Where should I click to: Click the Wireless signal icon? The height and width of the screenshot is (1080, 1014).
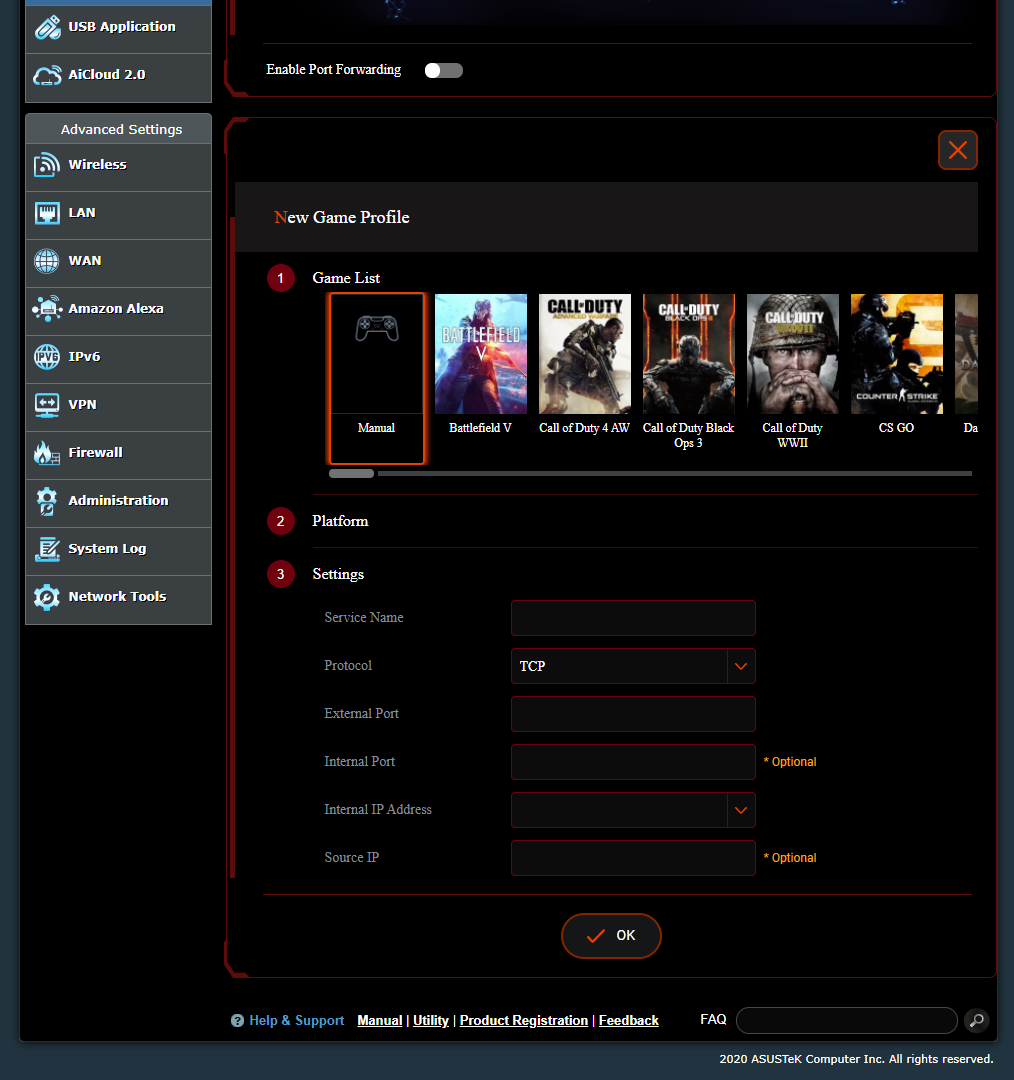pyautogui.click(x=47, y=165)
